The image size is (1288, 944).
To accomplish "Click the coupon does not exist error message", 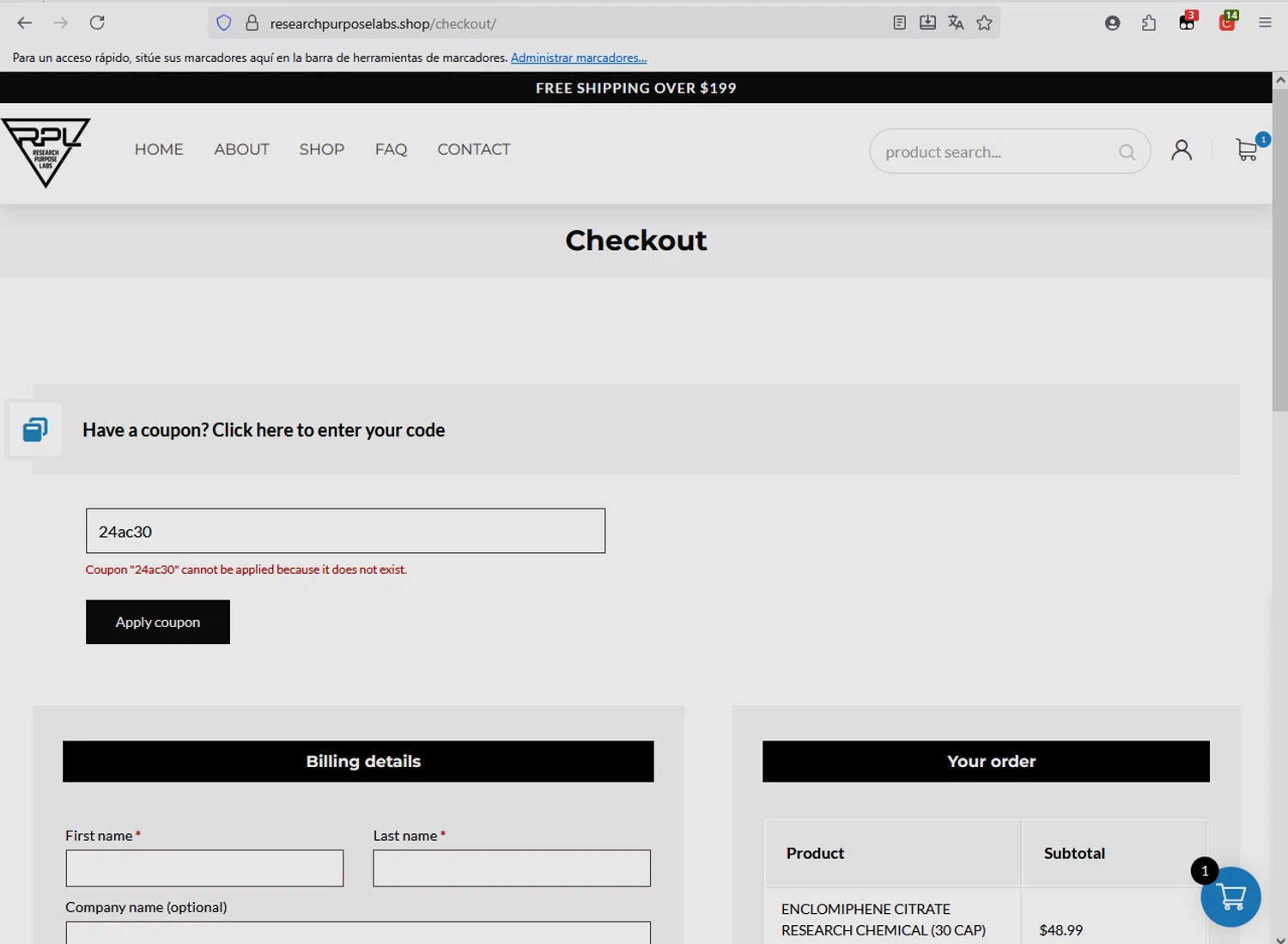I will point(246,569).
